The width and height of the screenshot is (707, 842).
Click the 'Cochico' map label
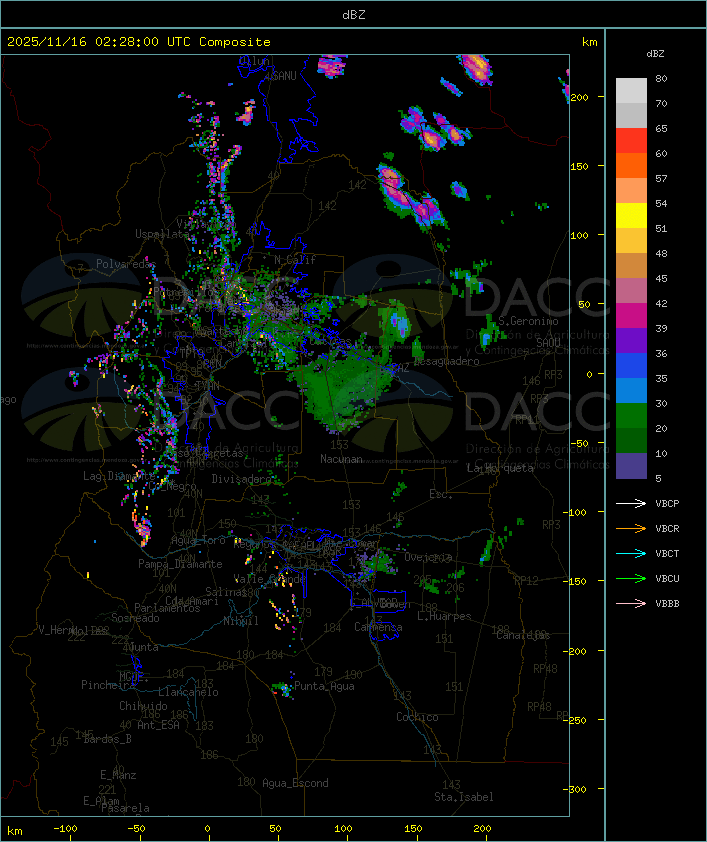coord(417,717)
